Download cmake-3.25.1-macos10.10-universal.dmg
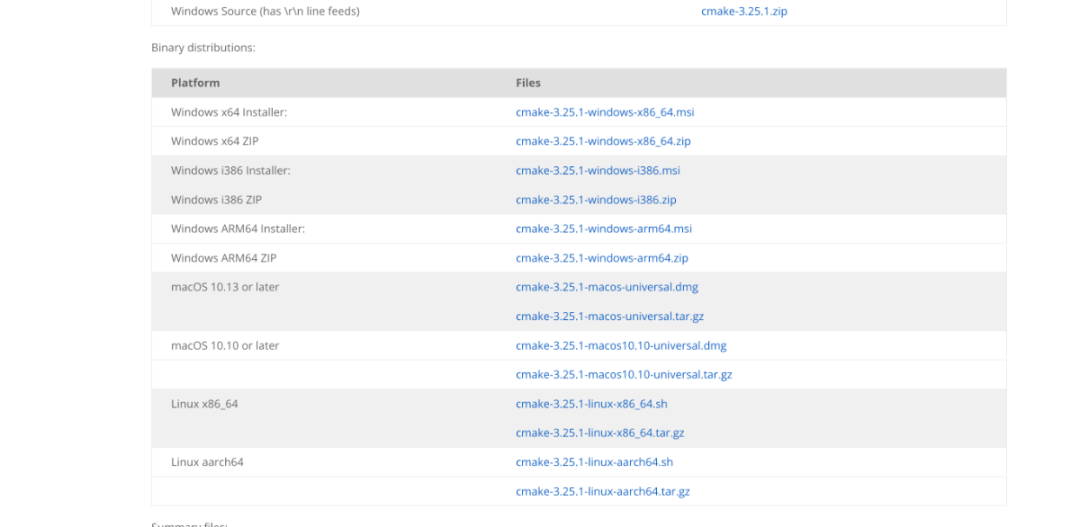The height and width of the screenshot is (527, 1080). point(621,346)
